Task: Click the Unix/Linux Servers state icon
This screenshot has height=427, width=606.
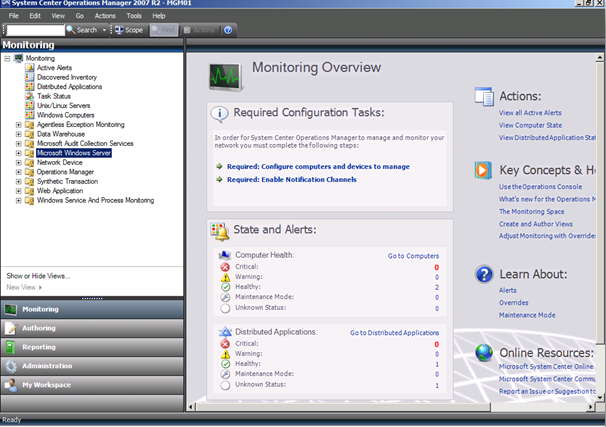Action: (x=30, y=105)
